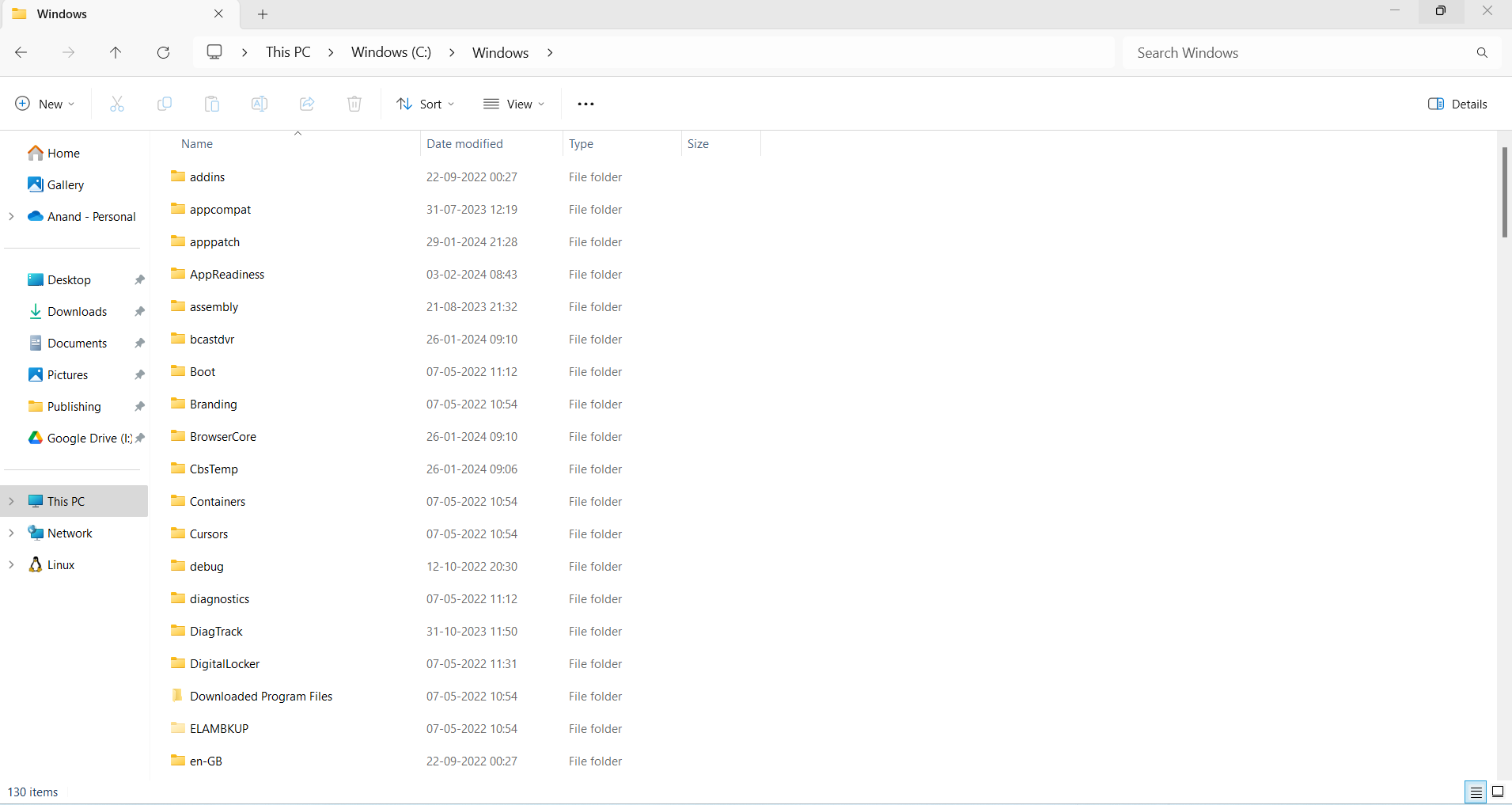Select the BrowserCore folder
This screenshot has width=1512, height=805.
coord(223,436)
